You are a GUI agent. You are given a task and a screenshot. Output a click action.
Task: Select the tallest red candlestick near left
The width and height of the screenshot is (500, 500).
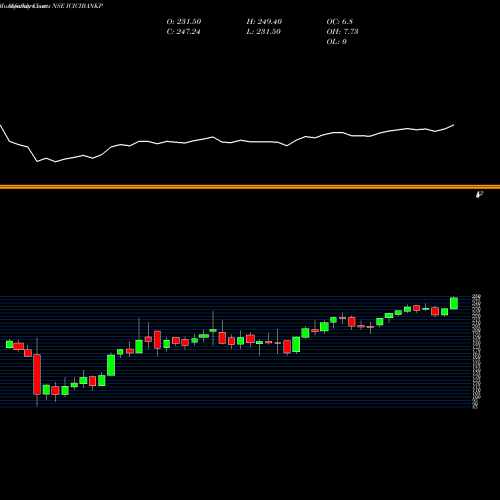coord(37,374)
